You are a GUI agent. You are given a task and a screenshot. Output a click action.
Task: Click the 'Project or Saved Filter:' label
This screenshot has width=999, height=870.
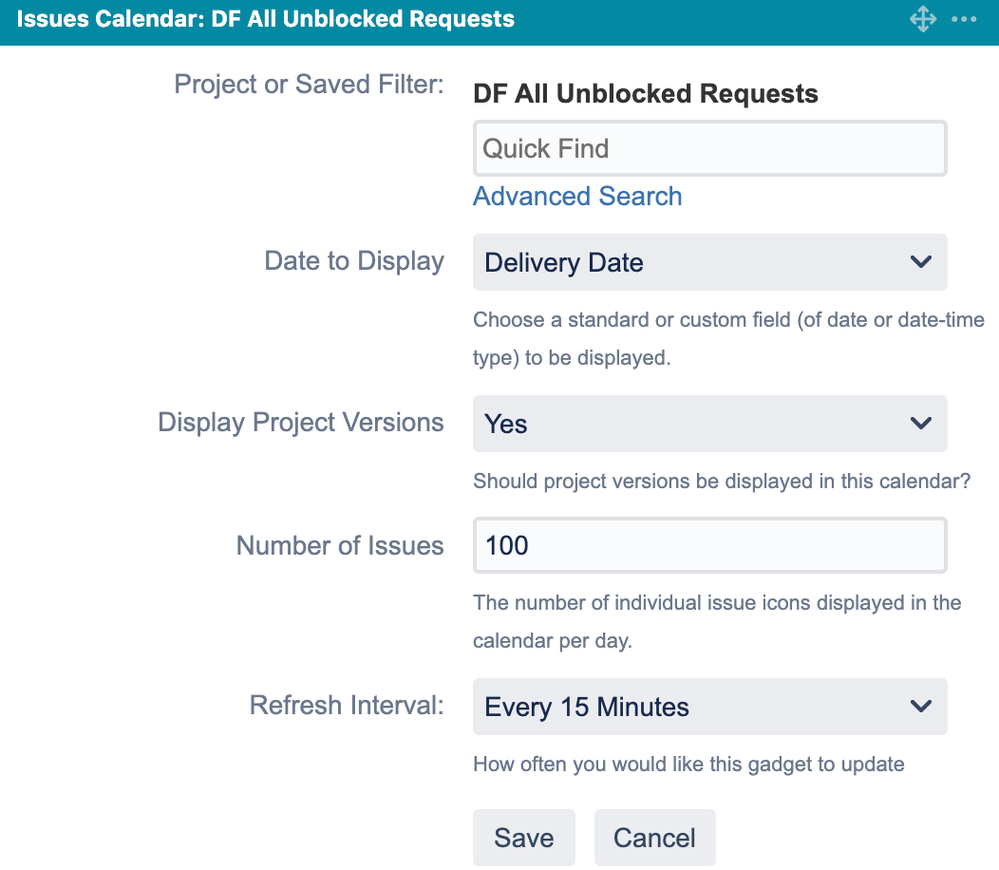pos(309,85)
